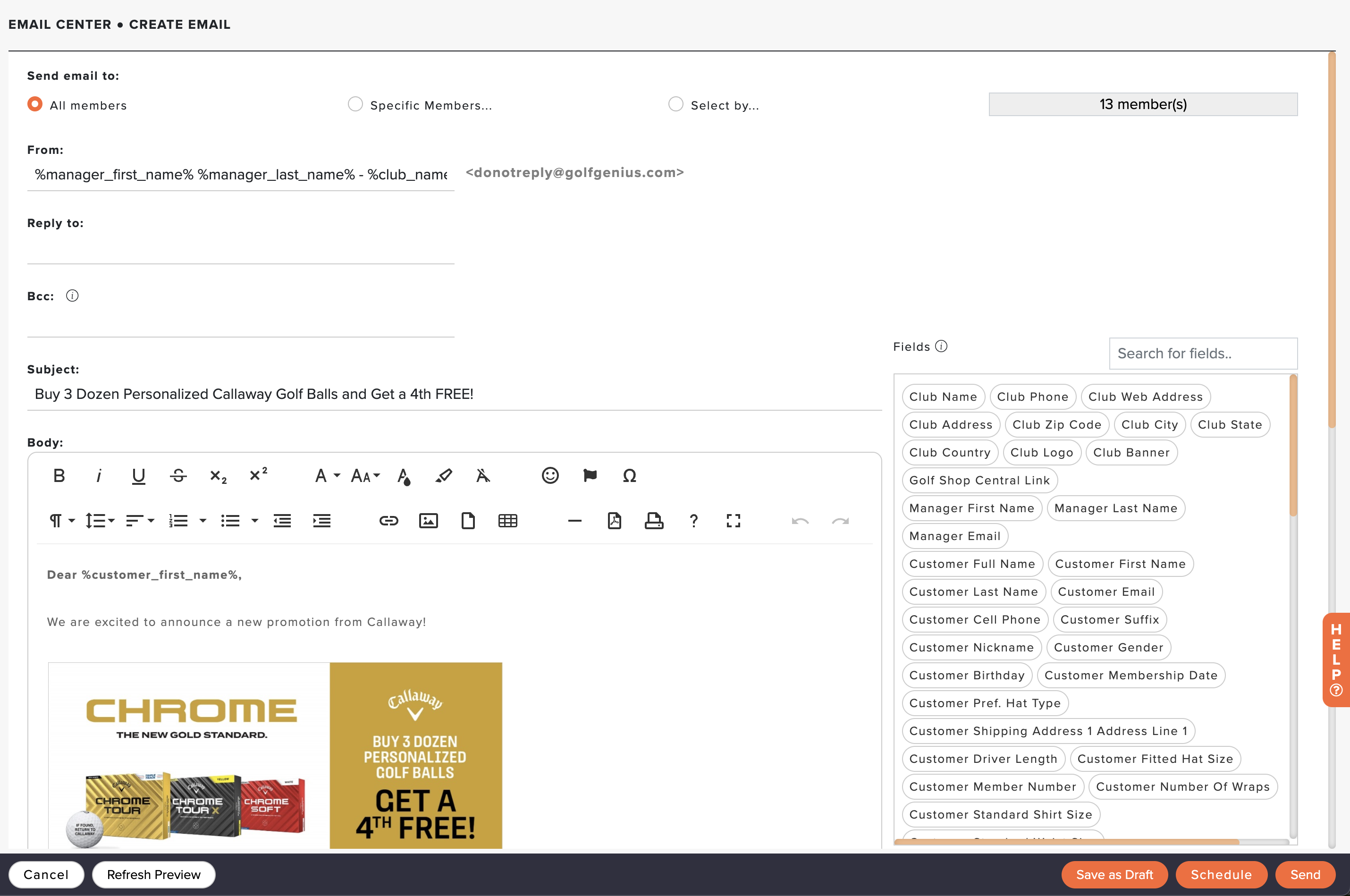Viewport: 1350px width, 896px height.
Task: Click the Fields panel horizontal scrollbar
Action: tap(1066, 842)
